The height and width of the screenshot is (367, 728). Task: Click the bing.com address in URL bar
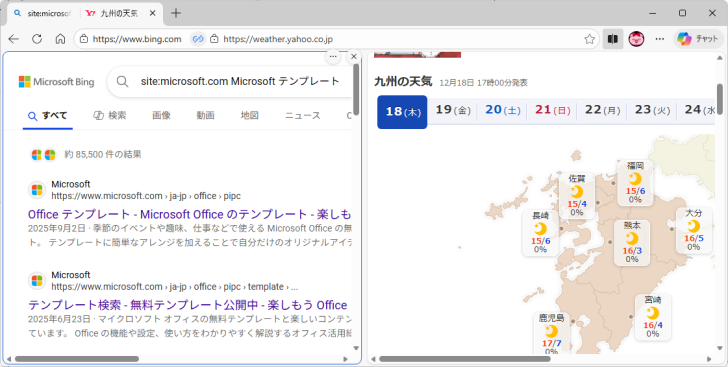[137, 39]
